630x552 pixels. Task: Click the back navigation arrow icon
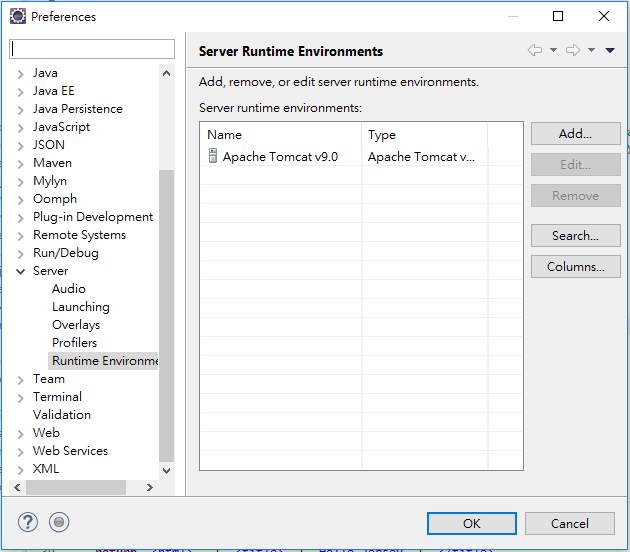tap(535, 51)
